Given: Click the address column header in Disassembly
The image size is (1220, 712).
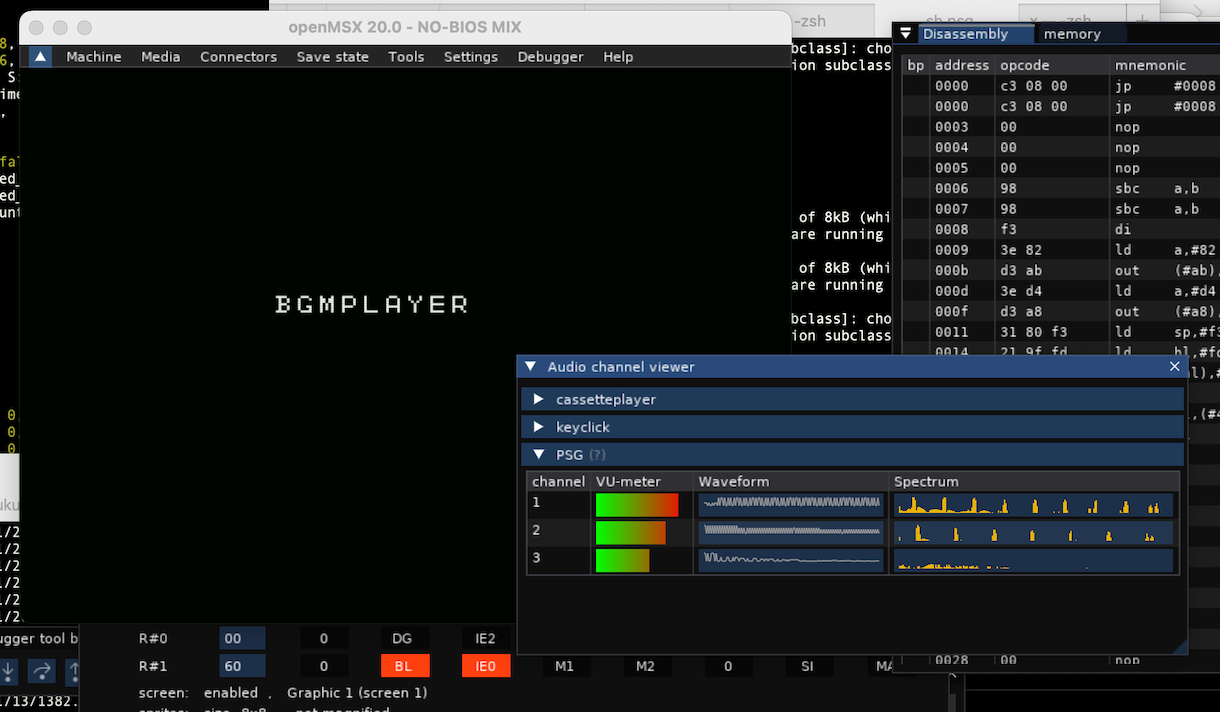Looking at the screenshot, I should pyautogui.click(x=961, y=65).
